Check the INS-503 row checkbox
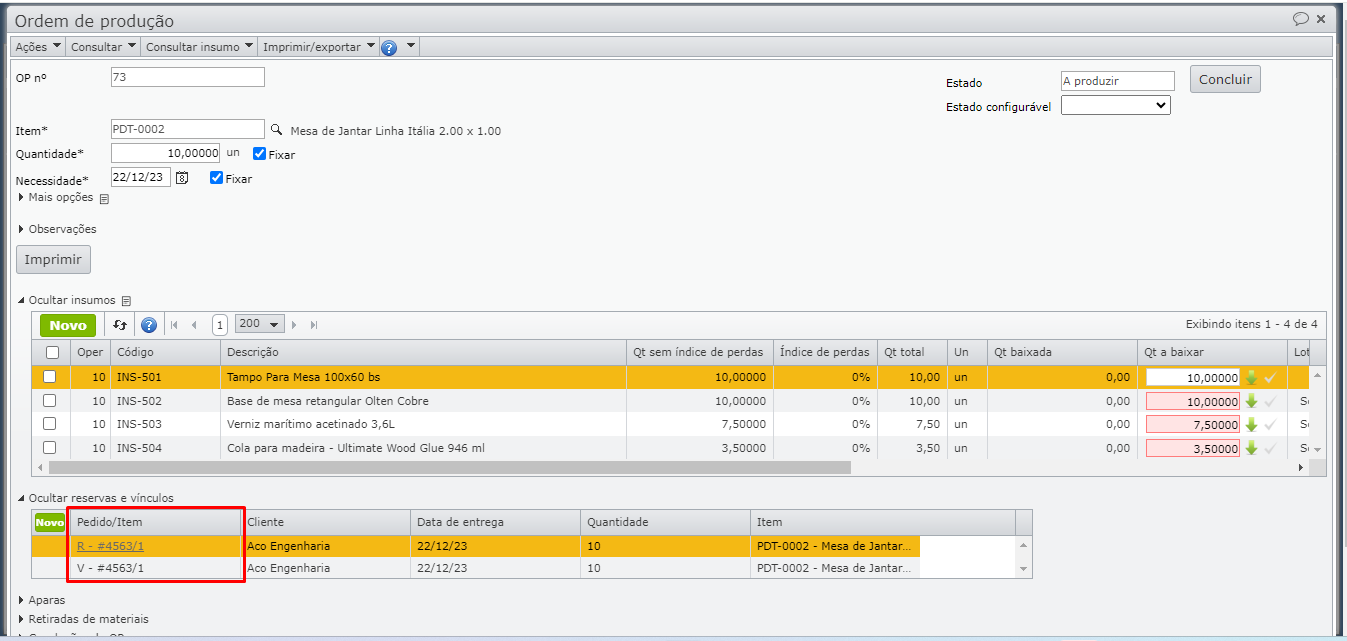 49,424
